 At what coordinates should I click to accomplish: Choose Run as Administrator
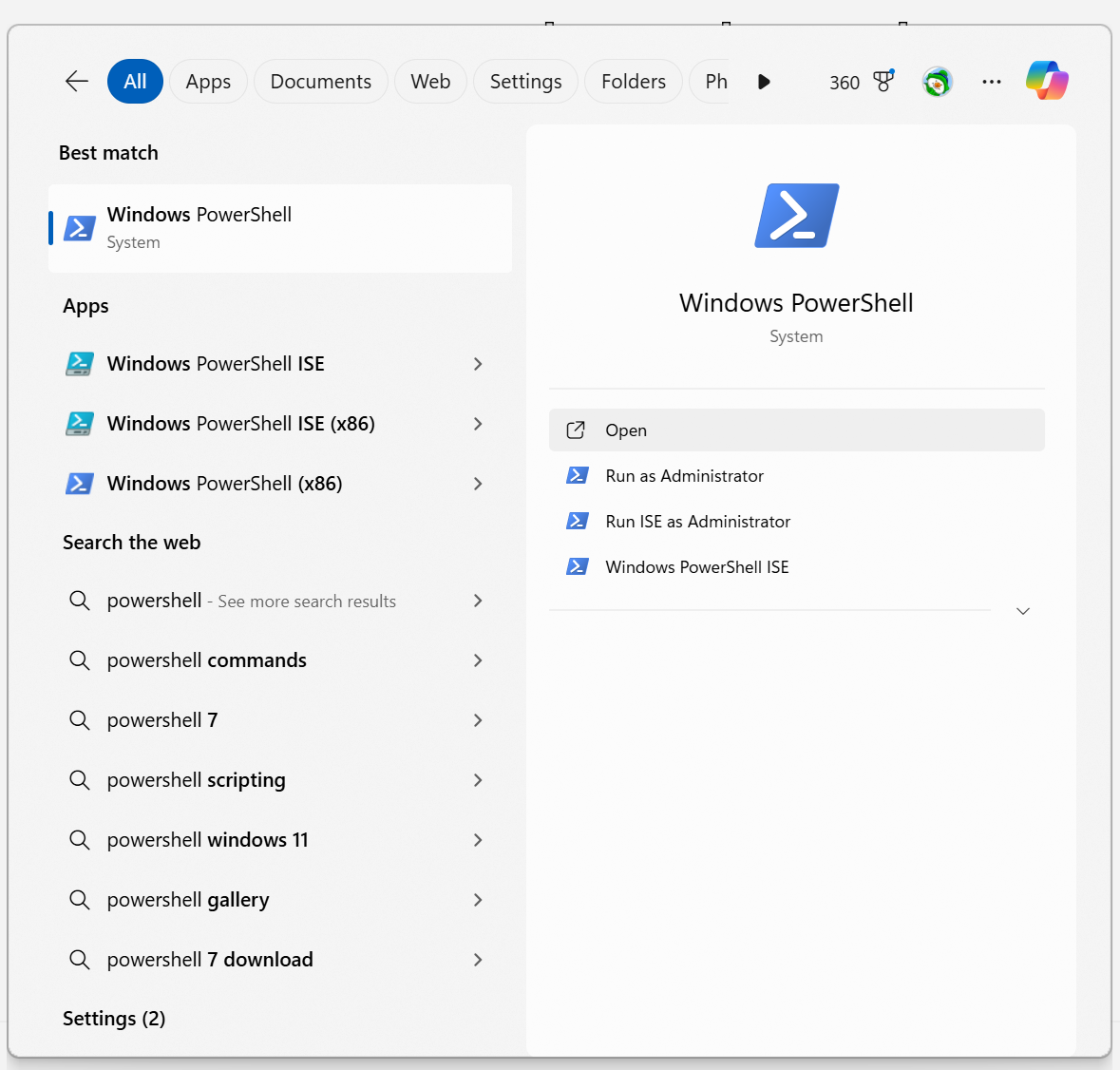click(x=796, y=476)
